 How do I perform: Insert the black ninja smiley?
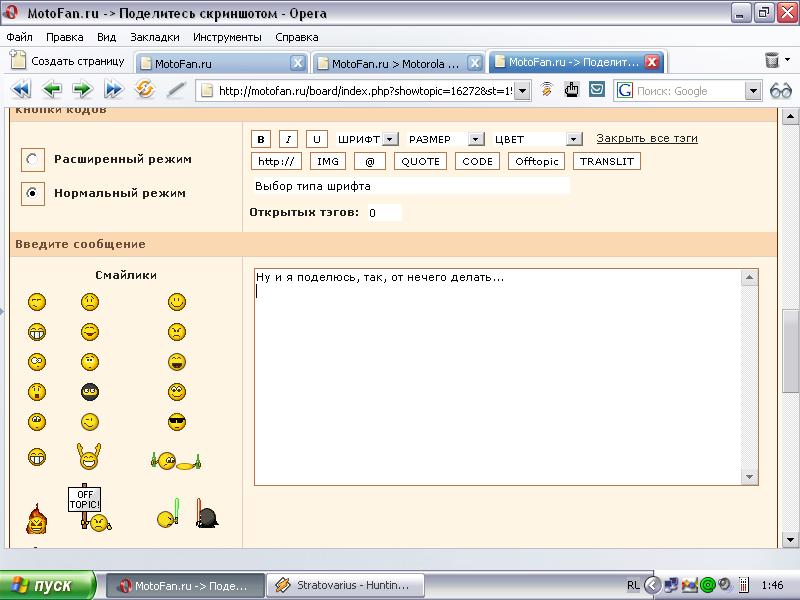pyautogui.click(x=90, y=392)
